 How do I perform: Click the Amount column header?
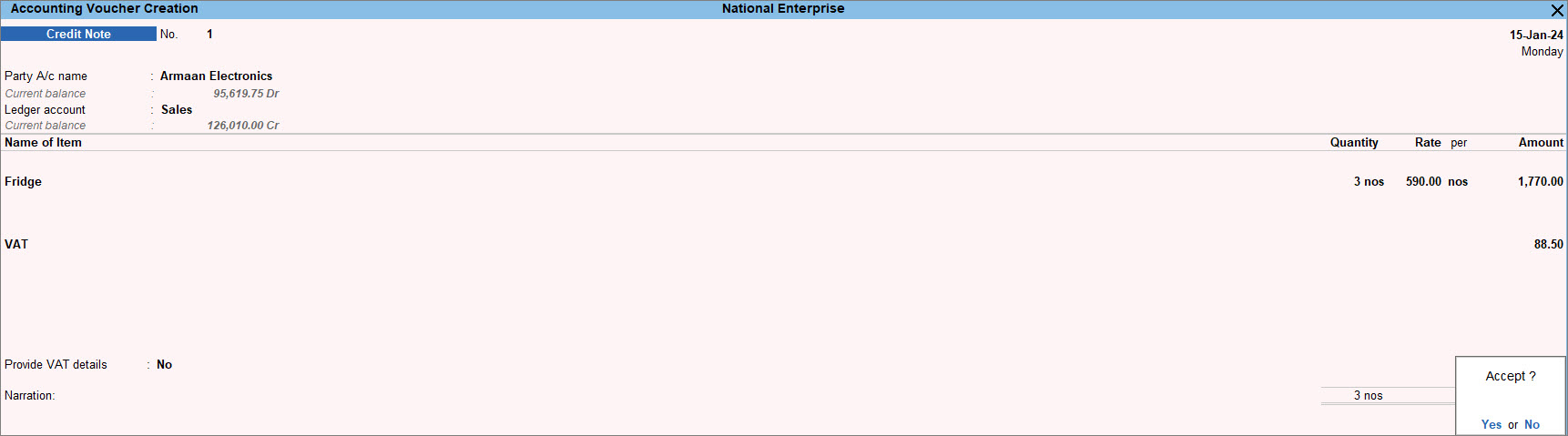[x=1541, y=142]
